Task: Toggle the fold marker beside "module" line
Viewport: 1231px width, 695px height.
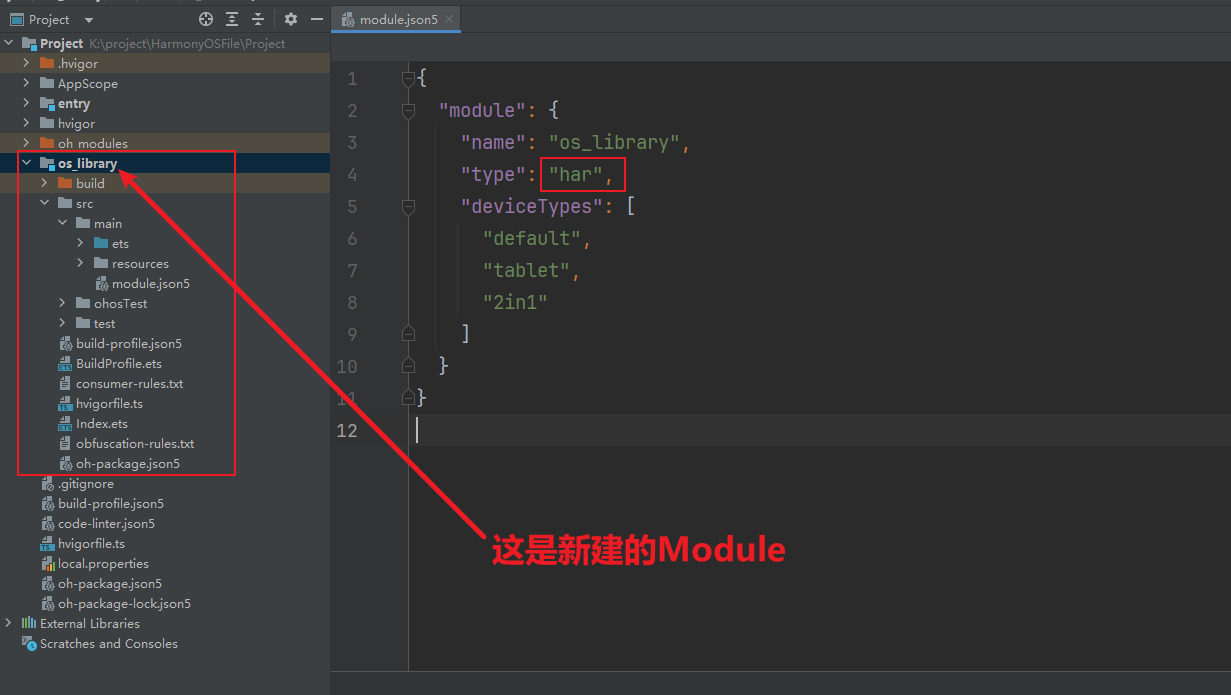Action: point(408,110)
